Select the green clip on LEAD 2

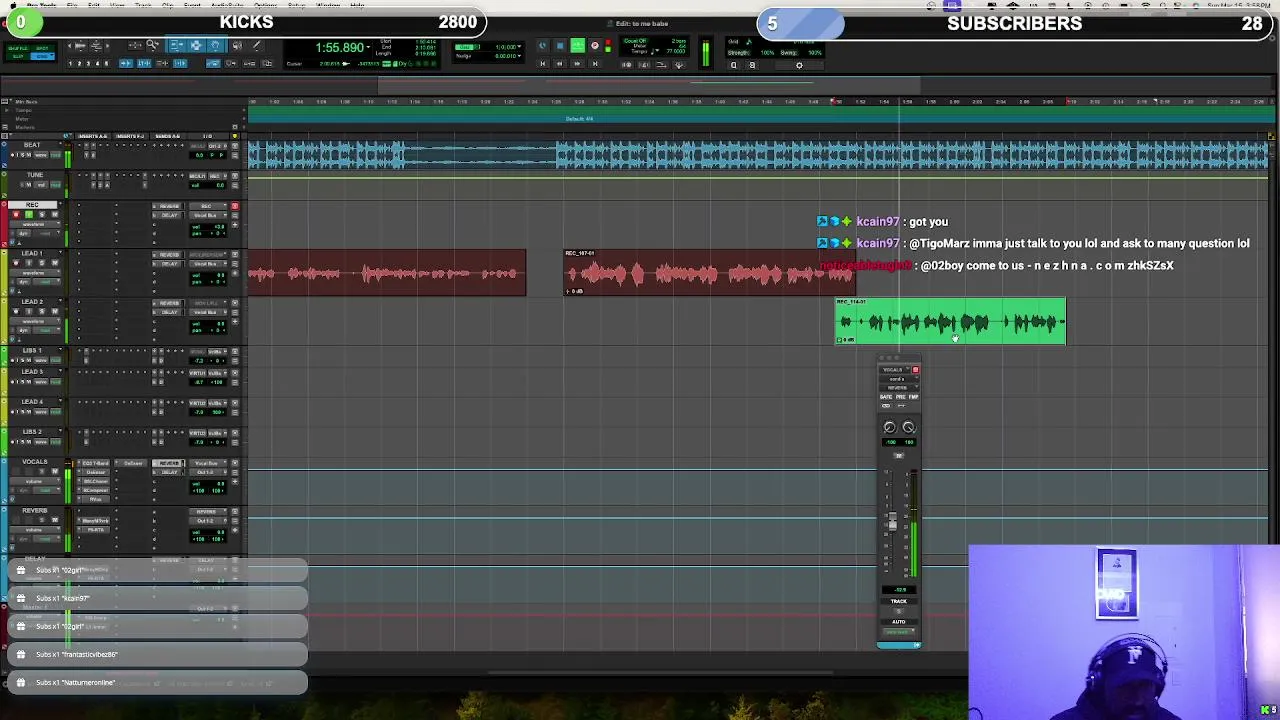(x=950, y=321)
